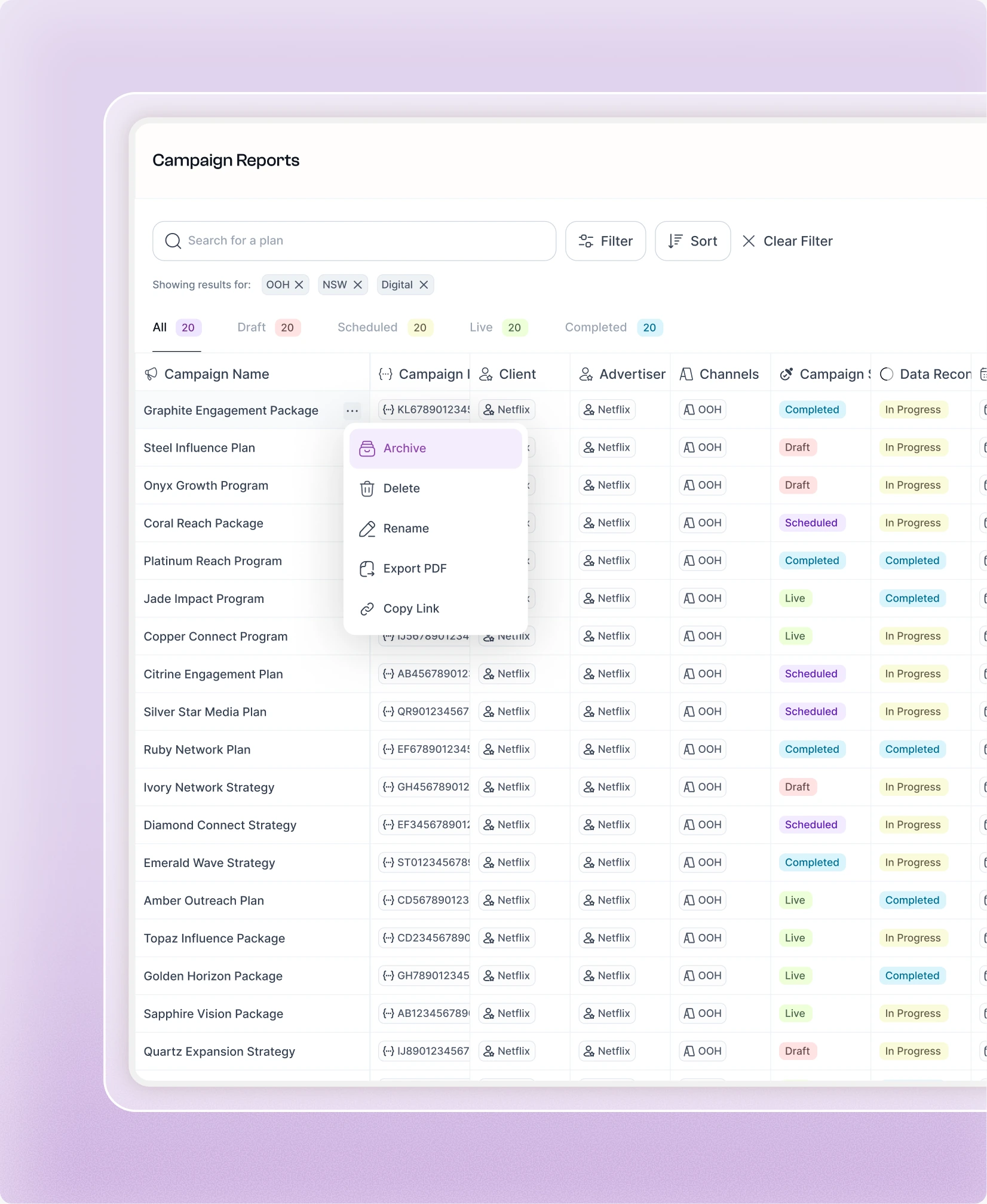987x1204 pixels.
Task: Clear all filters with Clear Filter
Action: tap(787, 241)
